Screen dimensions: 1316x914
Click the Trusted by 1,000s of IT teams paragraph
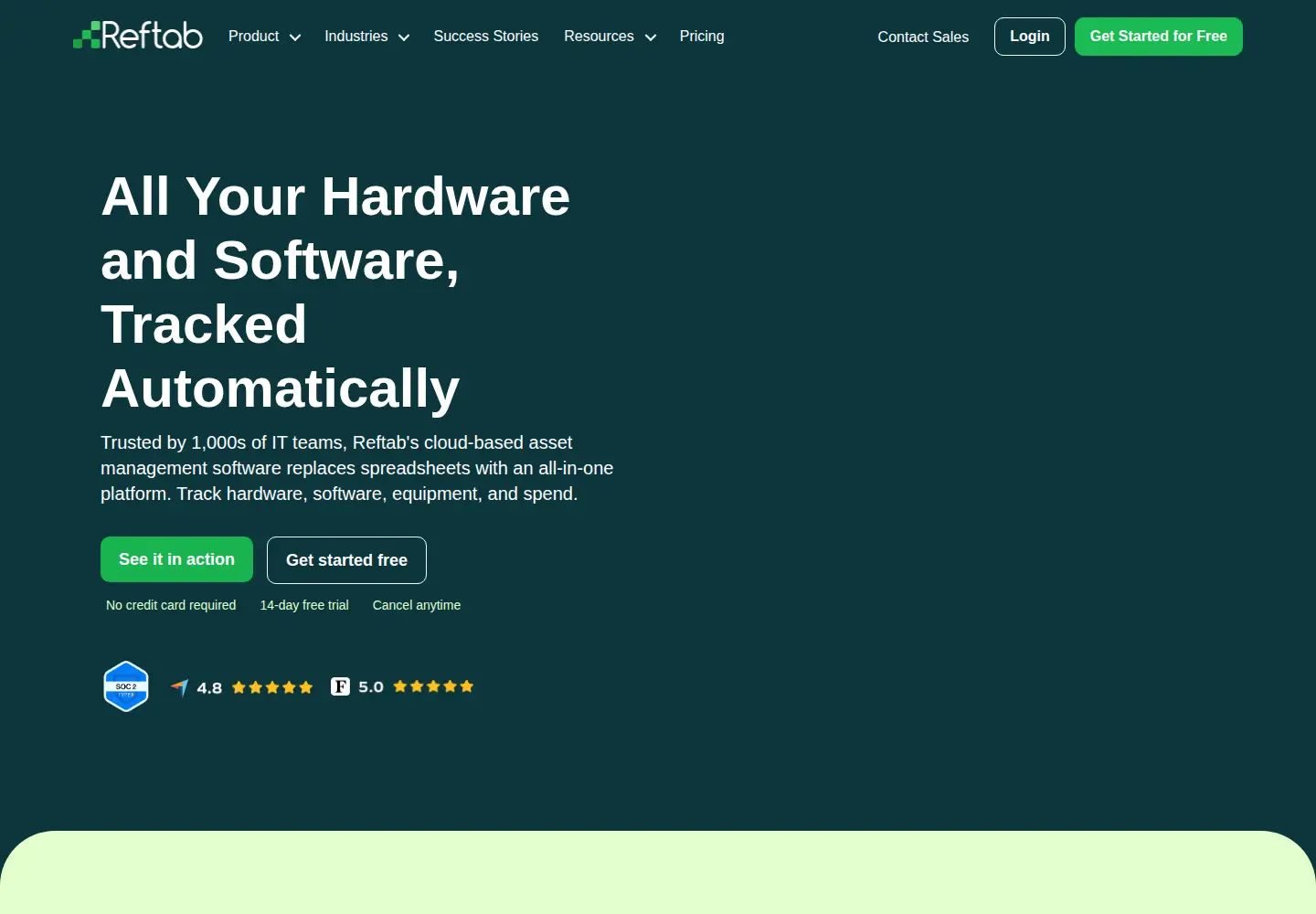[x=357, y=468]
